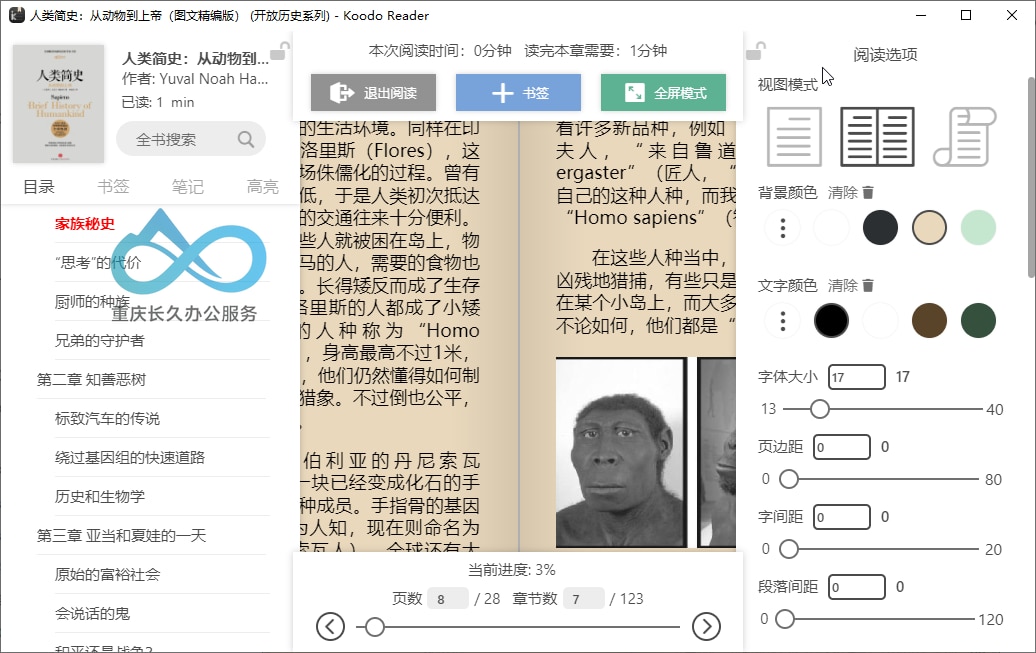The width and height of the screenshot is (1036, 653).
Task: Click the search magnifier icon
Action: 246,139
